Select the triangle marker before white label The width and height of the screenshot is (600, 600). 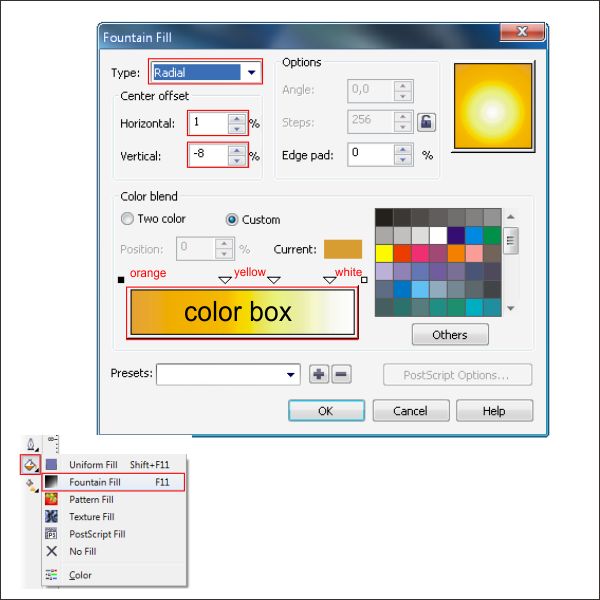[329, 280]
